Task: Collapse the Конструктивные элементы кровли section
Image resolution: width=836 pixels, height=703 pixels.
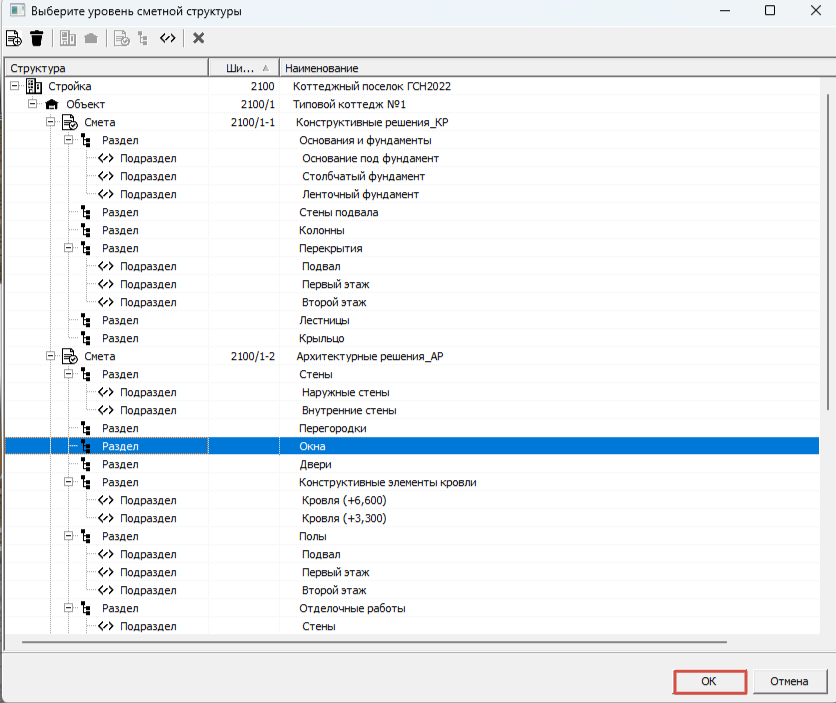Action: pos(69,482)
